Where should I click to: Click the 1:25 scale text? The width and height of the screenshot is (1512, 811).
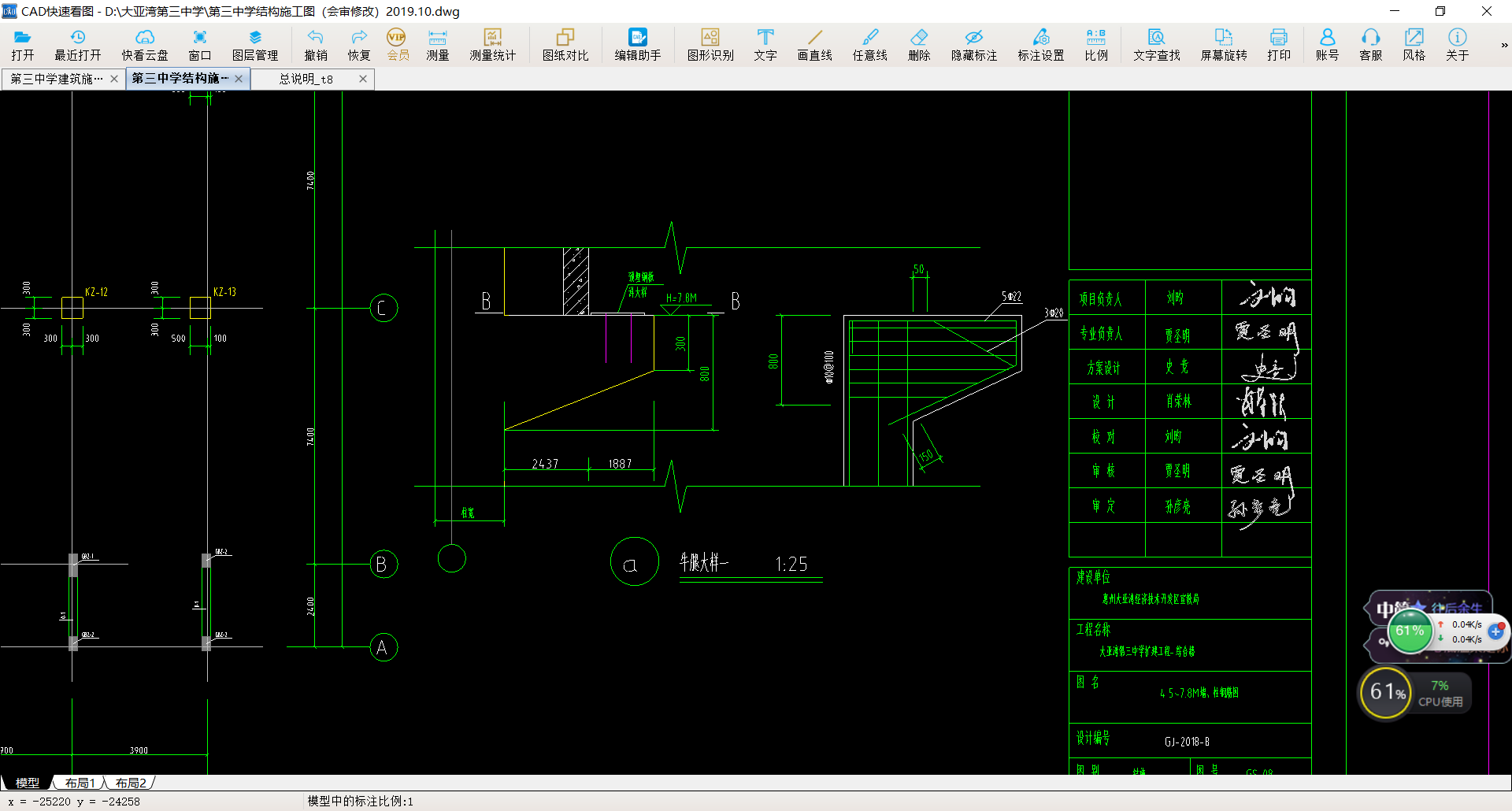click(x=791, y=564)
